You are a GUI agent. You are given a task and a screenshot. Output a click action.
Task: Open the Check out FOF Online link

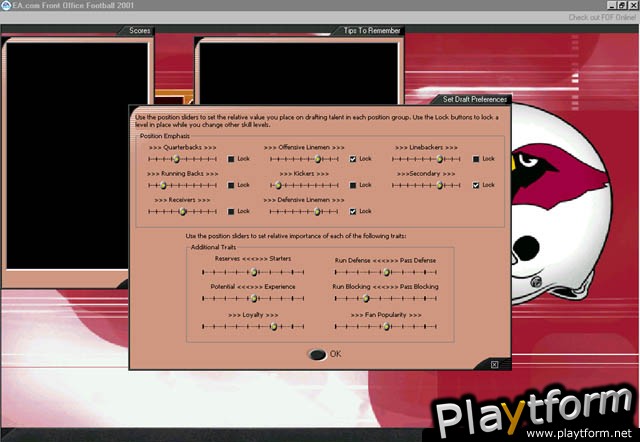(x=602, y=18)
